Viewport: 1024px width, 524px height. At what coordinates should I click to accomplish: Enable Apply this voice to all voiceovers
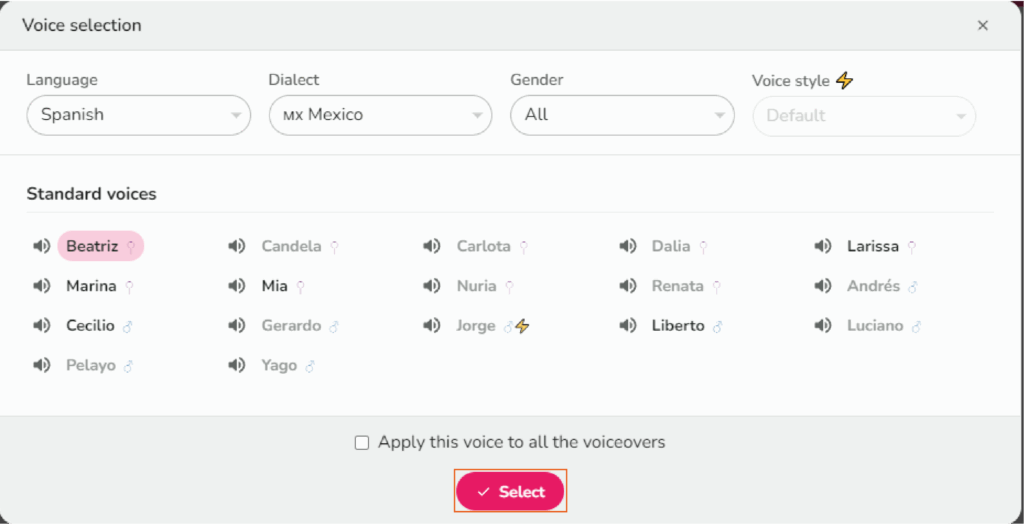pos(362,443)
